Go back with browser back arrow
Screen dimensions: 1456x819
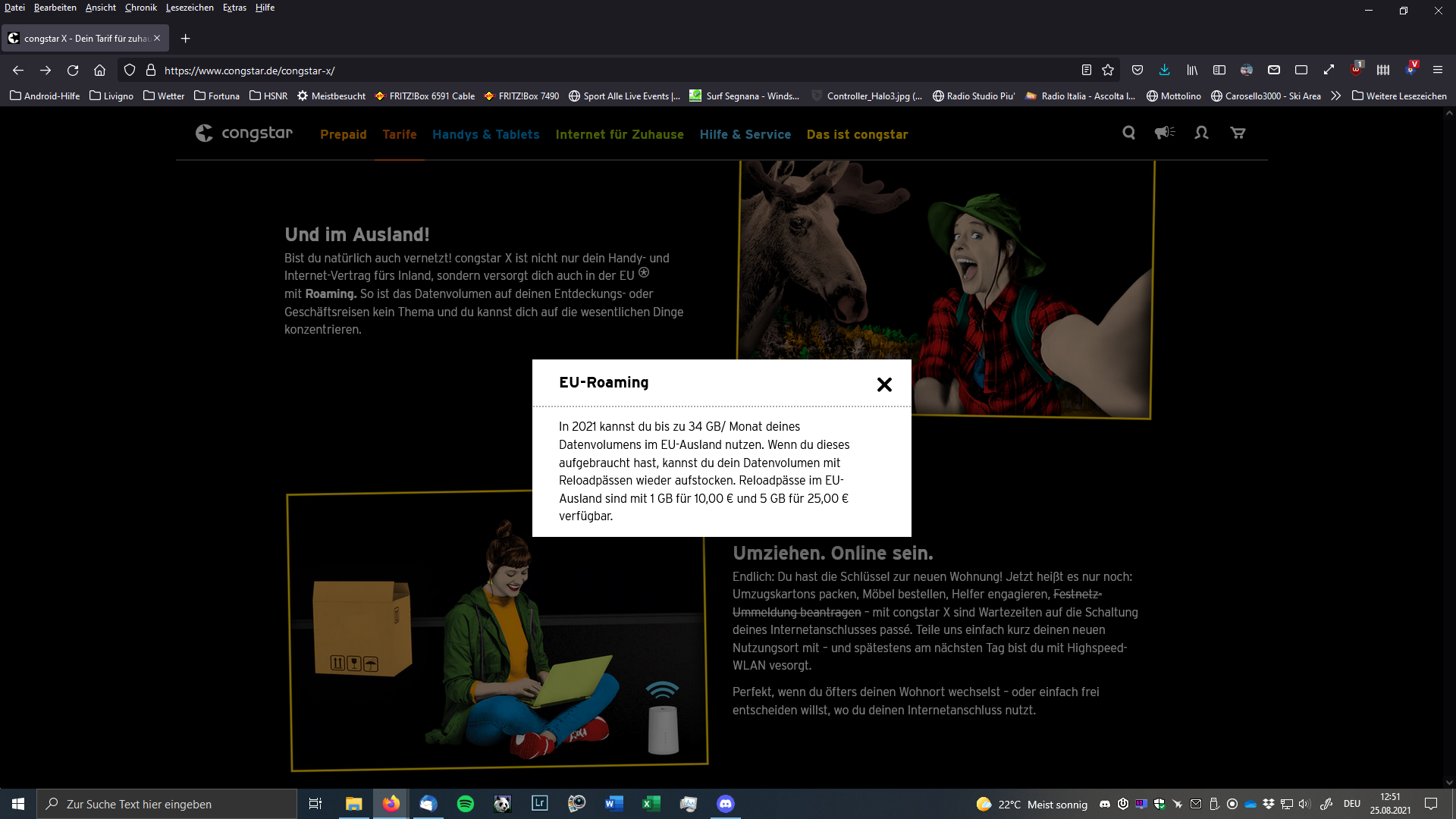coord(18,70)
